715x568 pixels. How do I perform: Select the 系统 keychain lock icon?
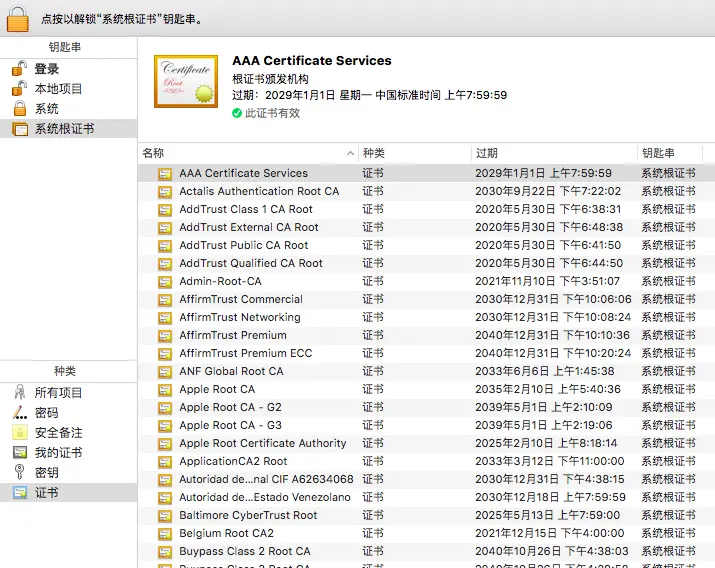20,108
